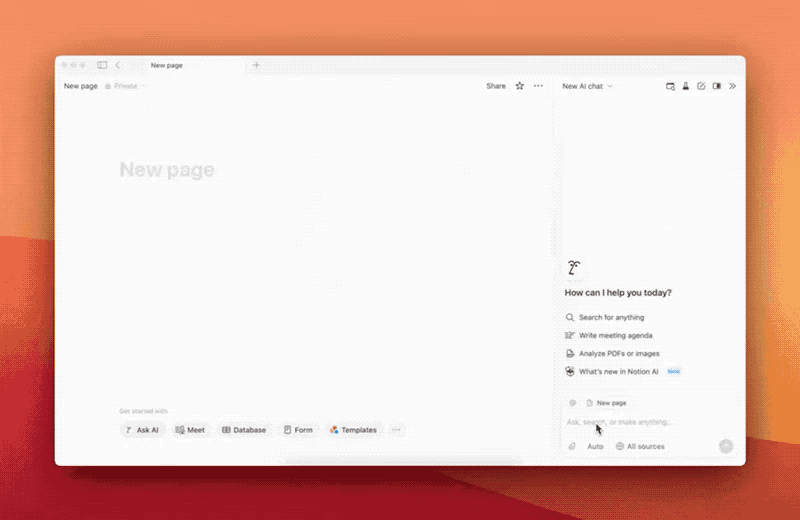Click the blue New badge
The width and height of the screenshot is (800, 520).
673,372
